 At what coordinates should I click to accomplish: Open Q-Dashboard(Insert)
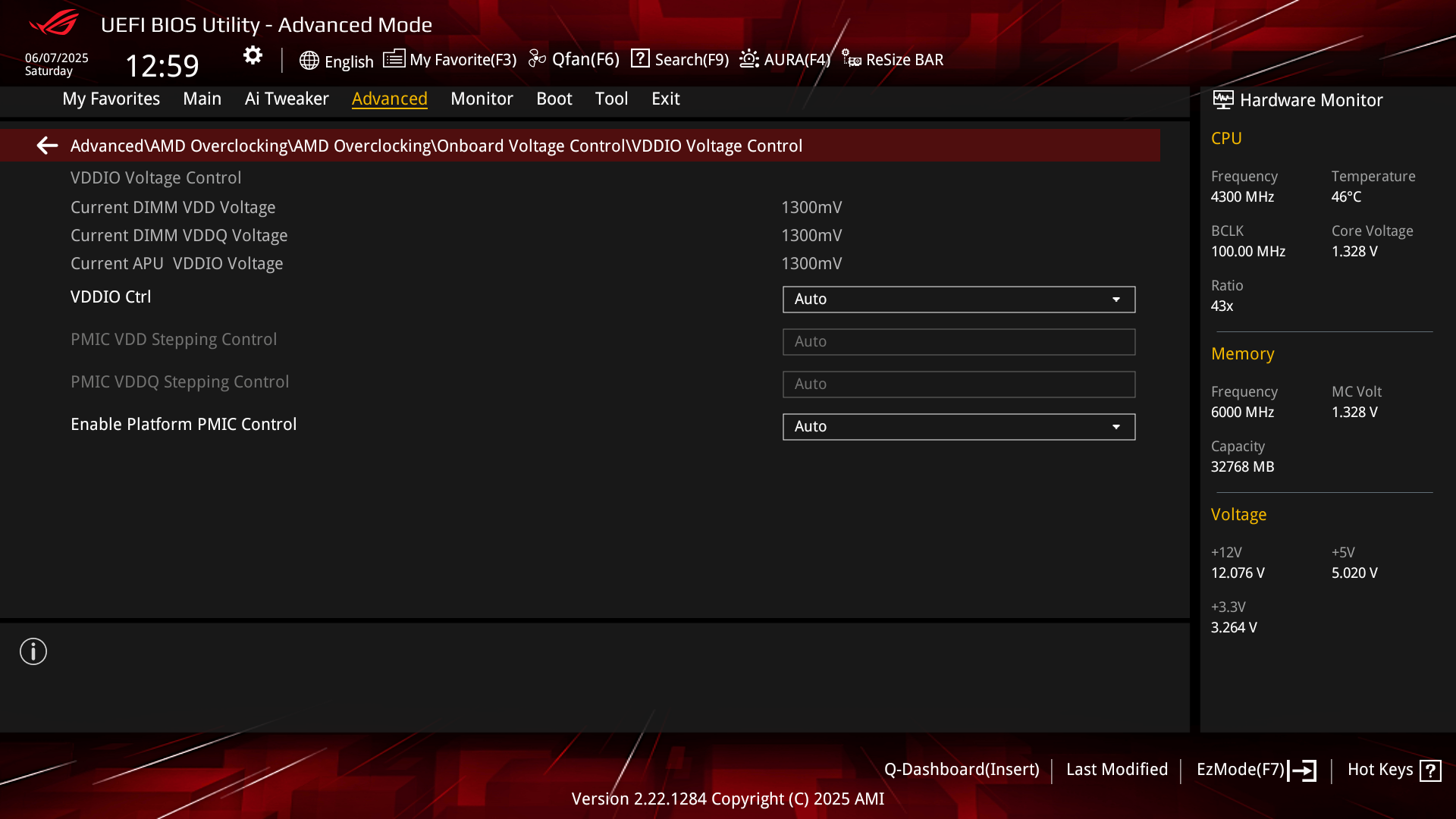coord(962,770)
